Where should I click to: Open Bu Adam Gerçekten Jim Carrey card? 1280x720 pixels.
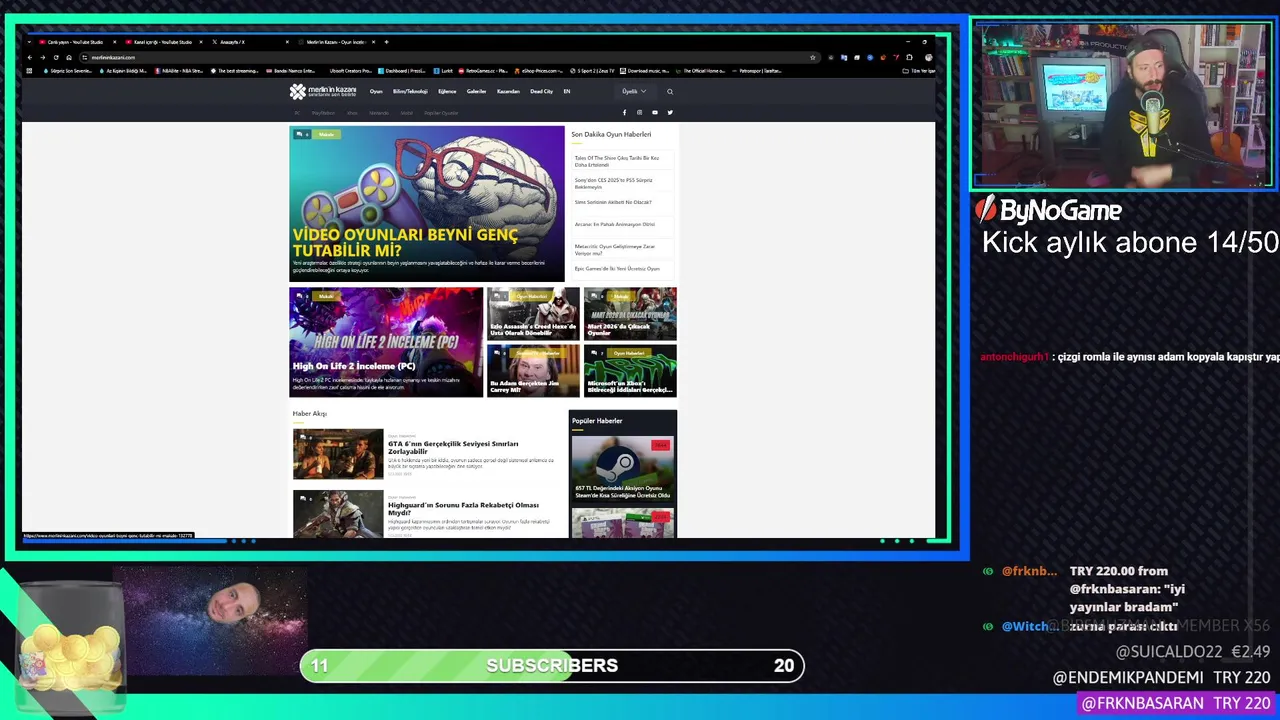pyautogui.click(x=533, y=371)
